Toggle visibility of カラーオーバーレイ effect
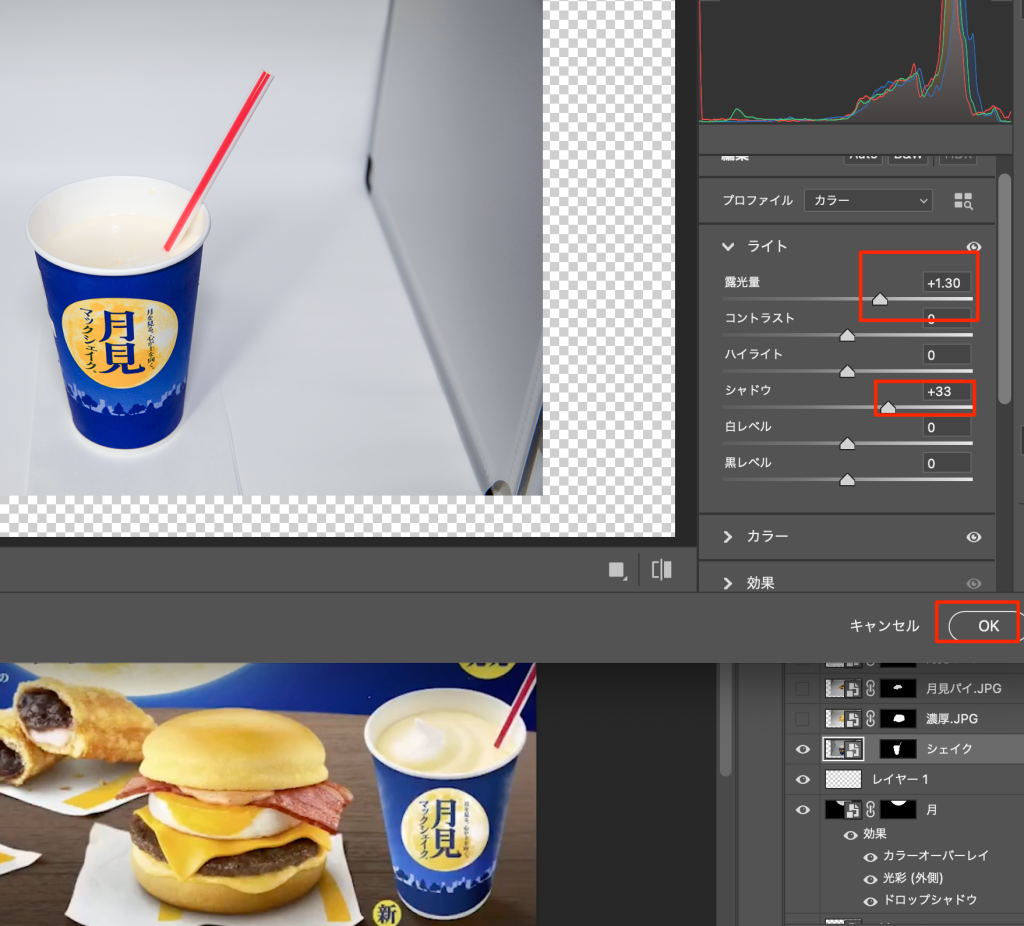Screen dimensions: 1024x926 870,856
